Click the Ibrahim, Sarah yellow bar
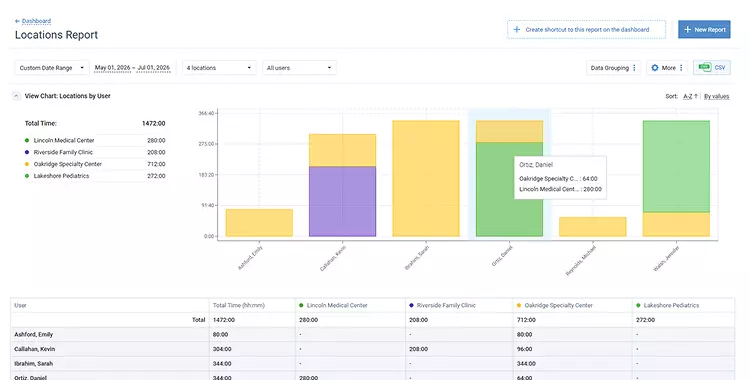This screenshot has height=380, width=750. click(x=426, y=179)
